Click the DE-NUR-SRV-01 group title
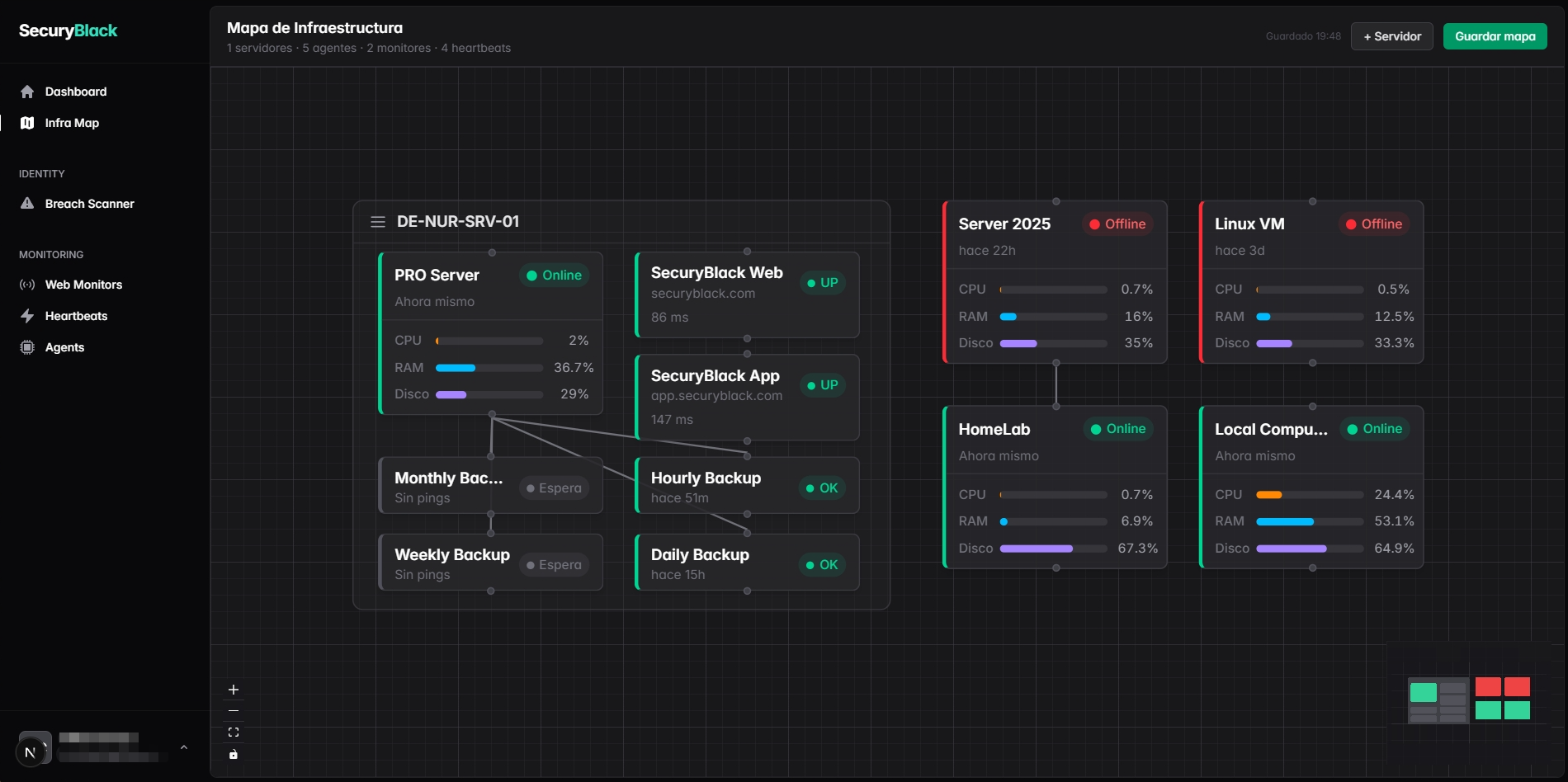Screen dimensions: 1568x782 [x=458, y=222]
